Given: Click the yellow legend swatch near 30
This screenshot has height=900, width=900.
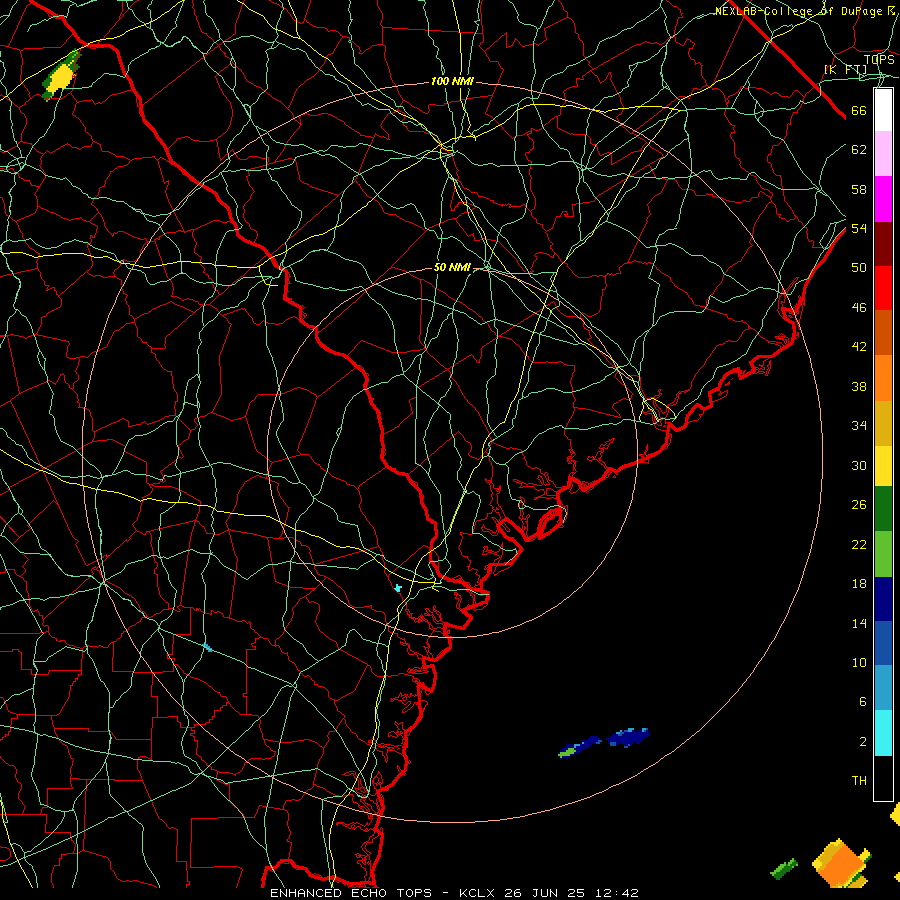Looking at the screenshot, I should (x=883, y=465).
